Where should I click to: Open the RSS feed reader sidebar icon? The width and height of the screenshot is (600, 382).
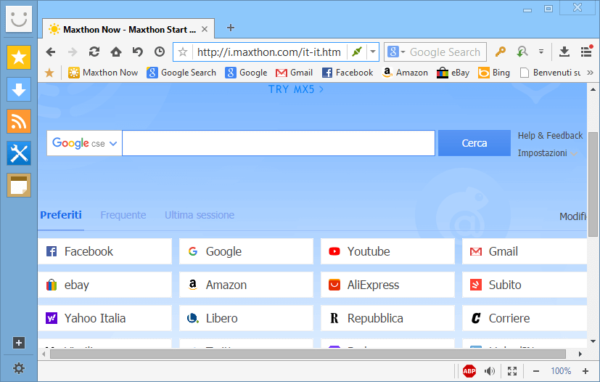coord(18,121)
